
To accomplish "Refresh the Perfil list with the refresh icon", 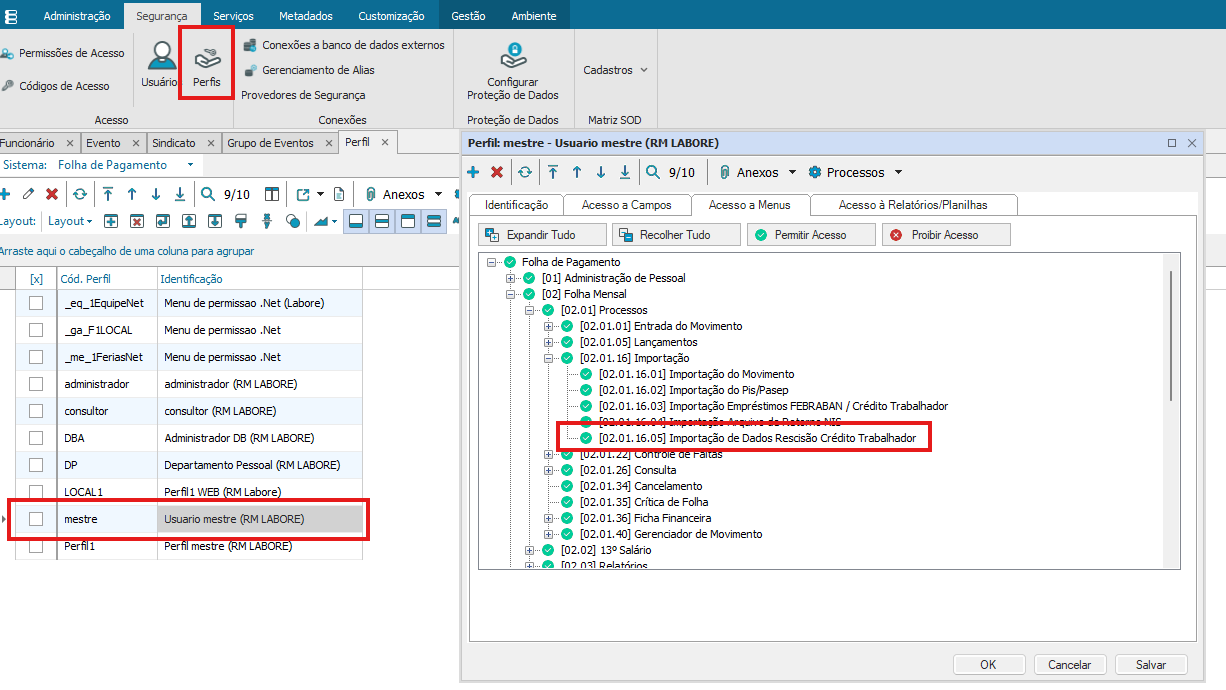I will pos(79,194).
